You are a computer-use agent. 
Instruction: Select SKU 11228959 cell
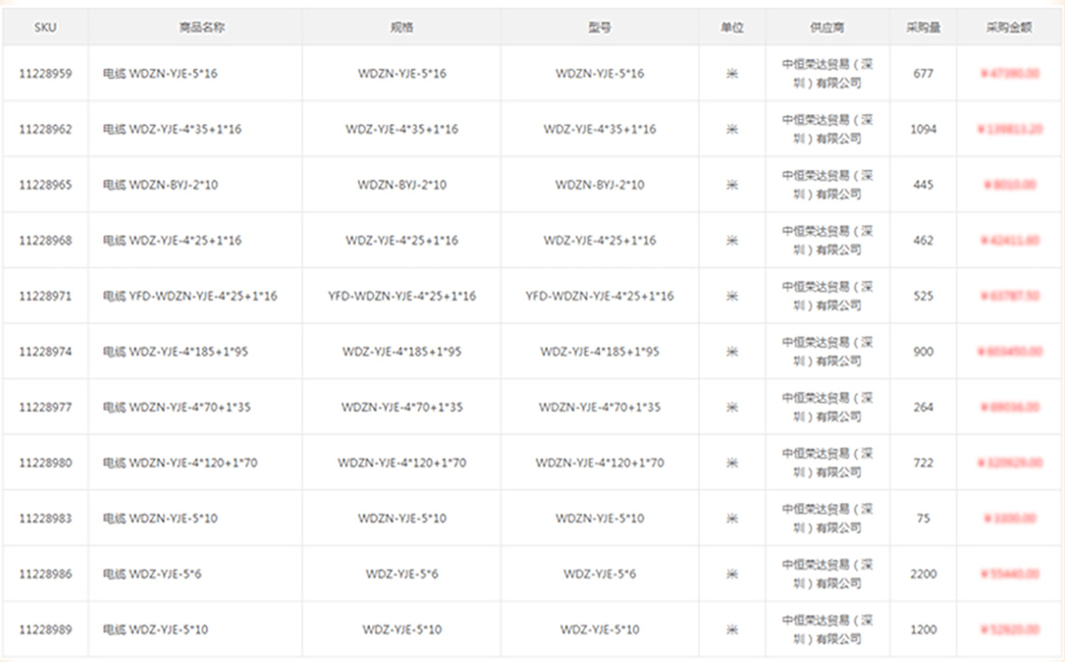click(x=46, y=73)
